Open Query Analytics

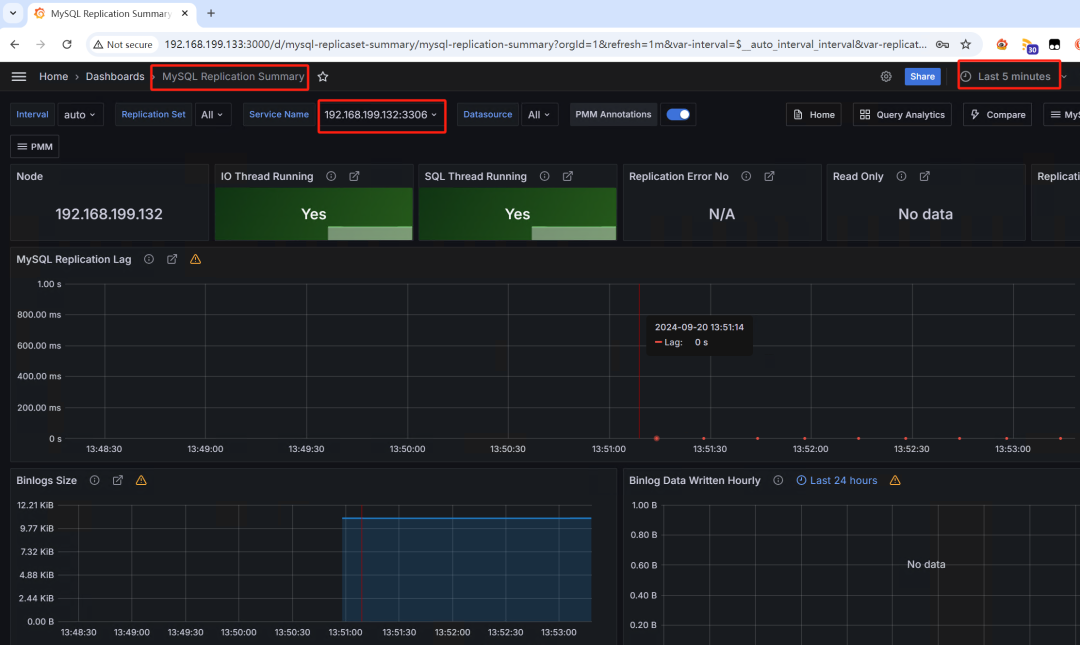tap(902, 114)
